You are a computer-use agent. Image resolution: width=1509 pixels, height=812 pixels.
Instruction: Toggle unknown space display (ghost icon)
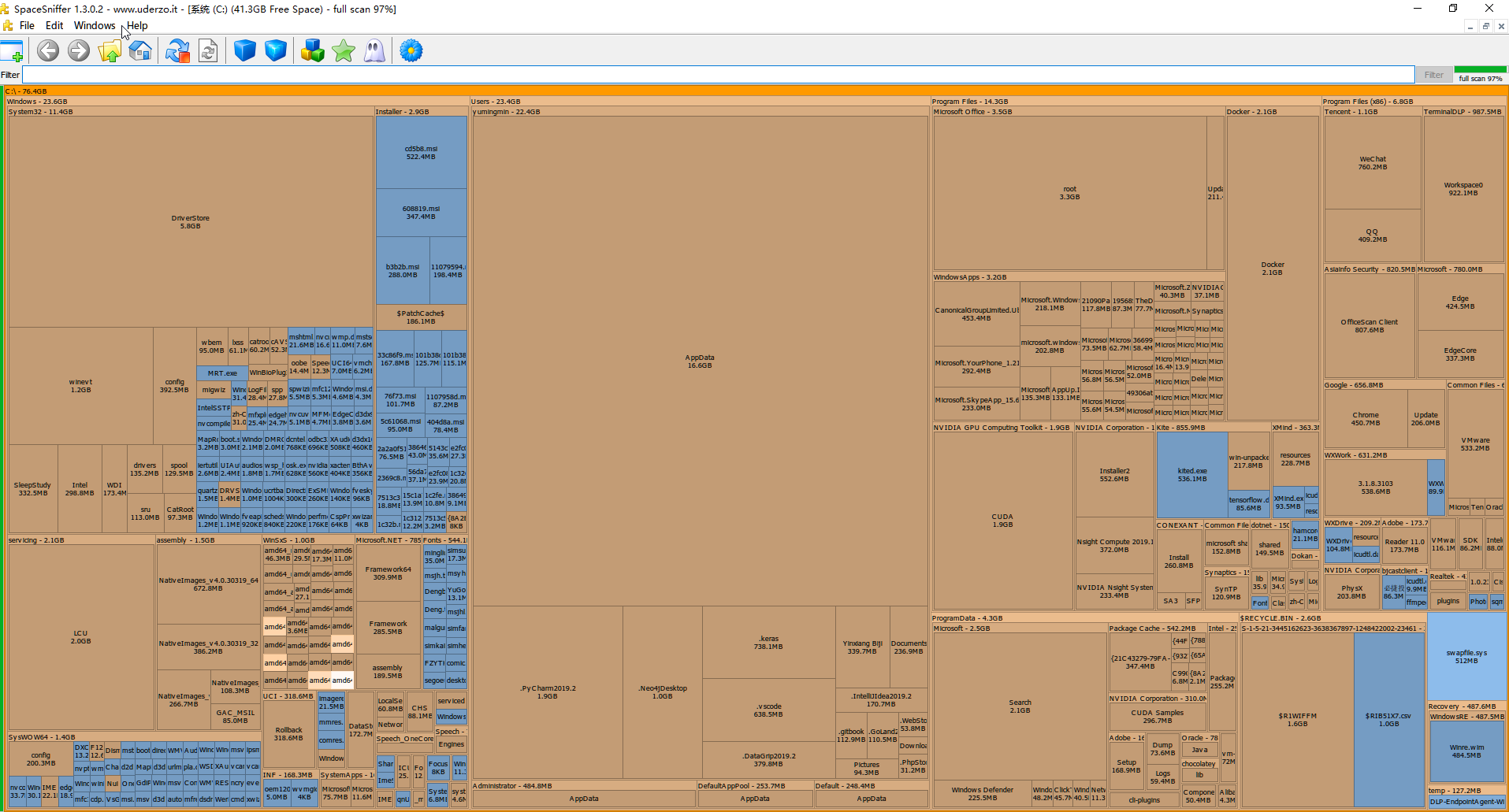tap(374, 51)
